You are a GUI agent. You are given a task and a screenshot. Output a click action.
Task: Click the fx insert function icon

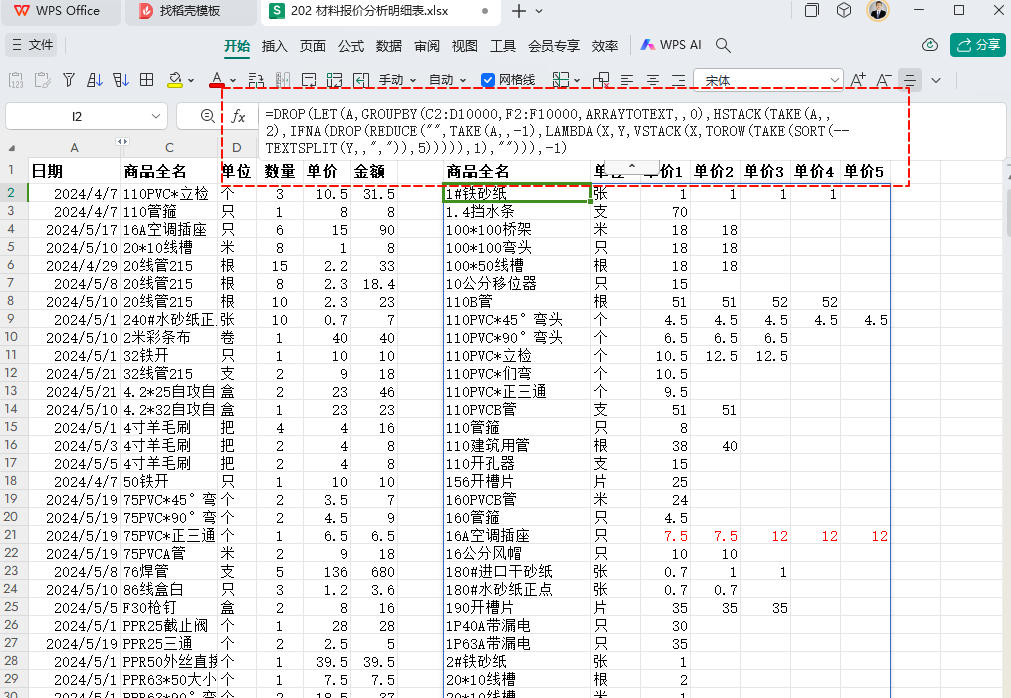point(239,116)
